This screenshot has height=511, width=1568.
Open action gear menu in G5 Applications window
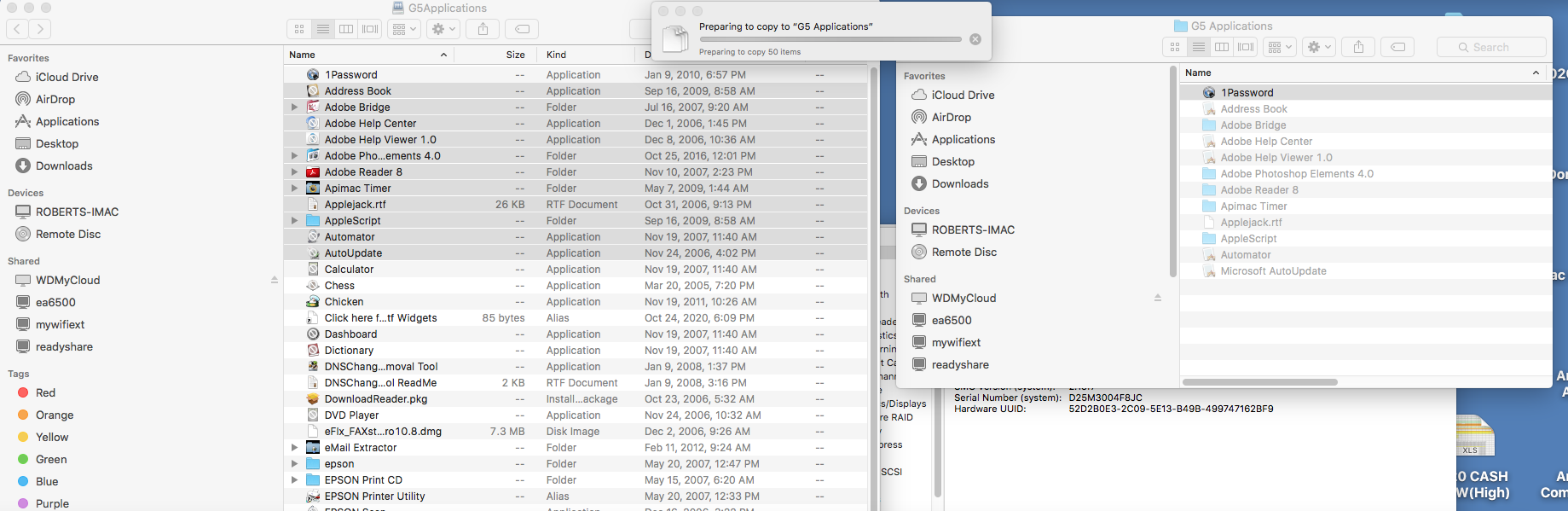[x=1319, y=47]
